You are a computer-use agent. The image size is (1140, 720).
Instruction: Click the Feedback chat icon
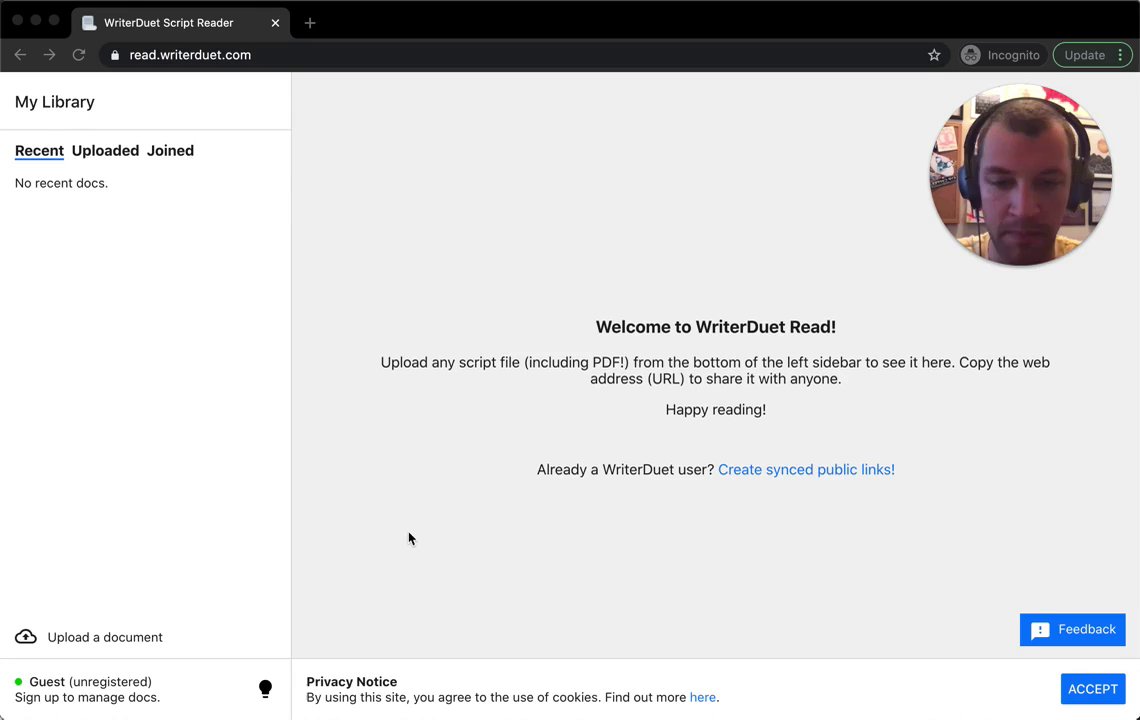pos(1040,631)
